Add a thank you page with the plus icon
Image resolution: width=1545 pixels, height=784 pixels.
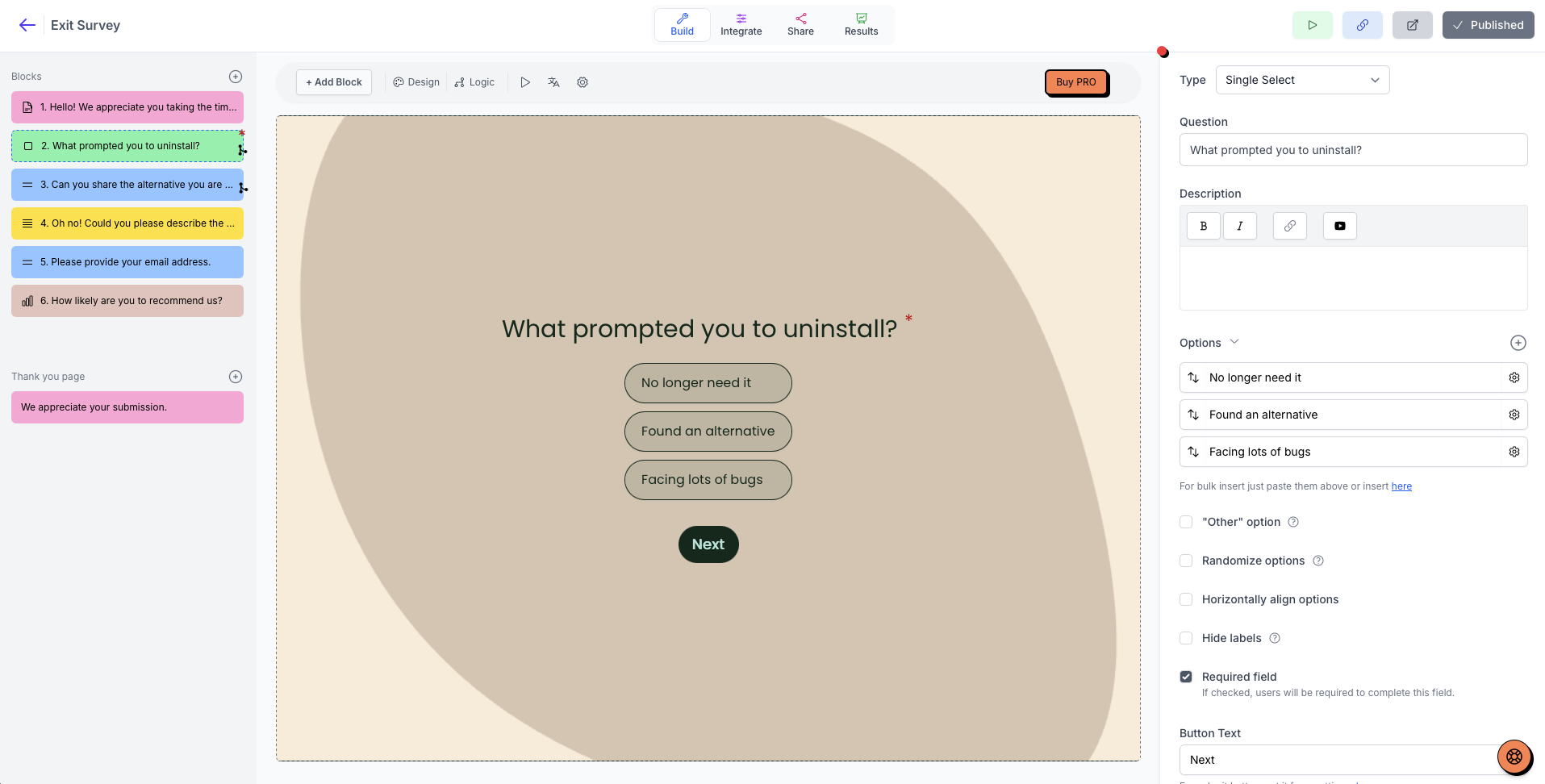pos(236,377)
